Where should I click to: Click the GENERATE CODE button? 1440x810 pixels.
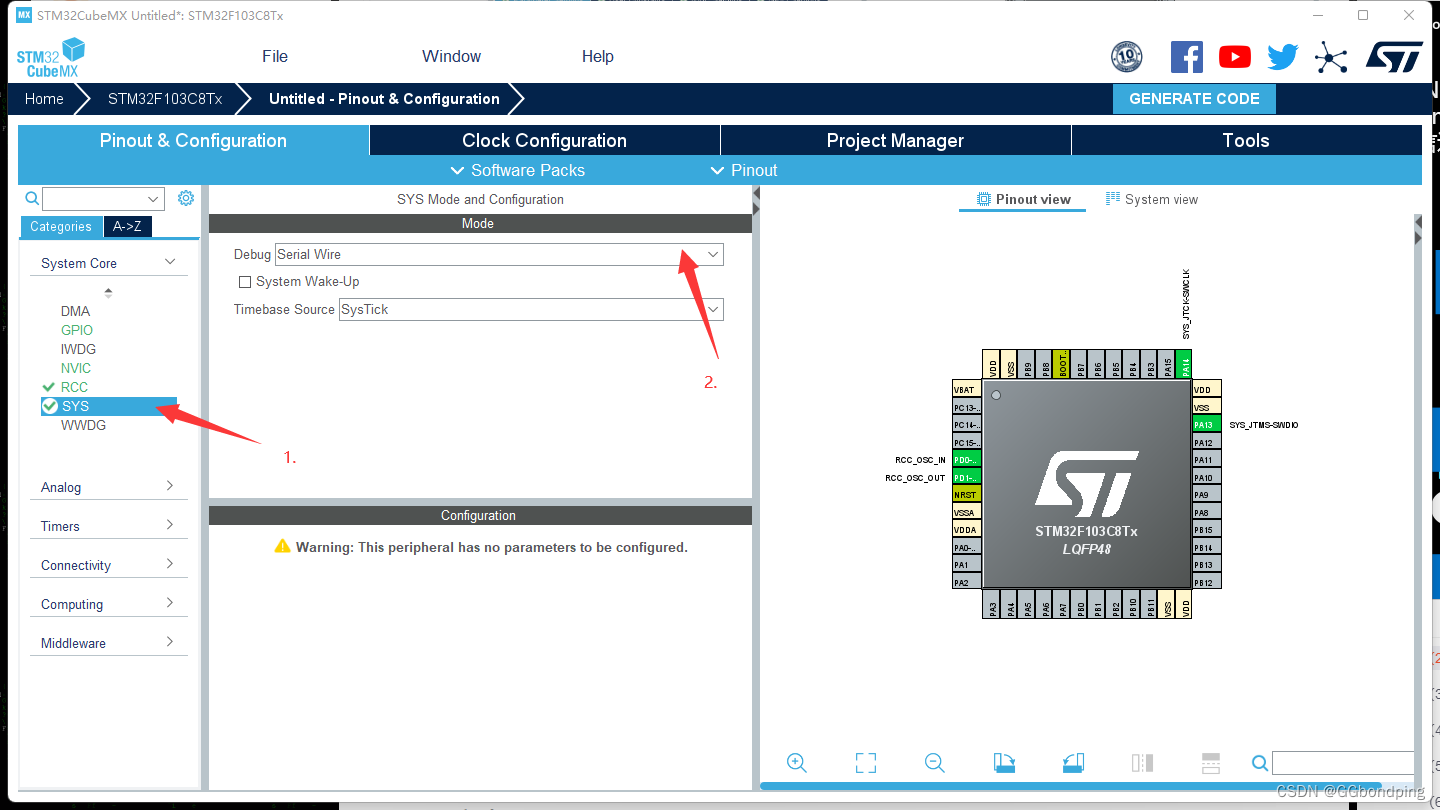coord(1194,99)
